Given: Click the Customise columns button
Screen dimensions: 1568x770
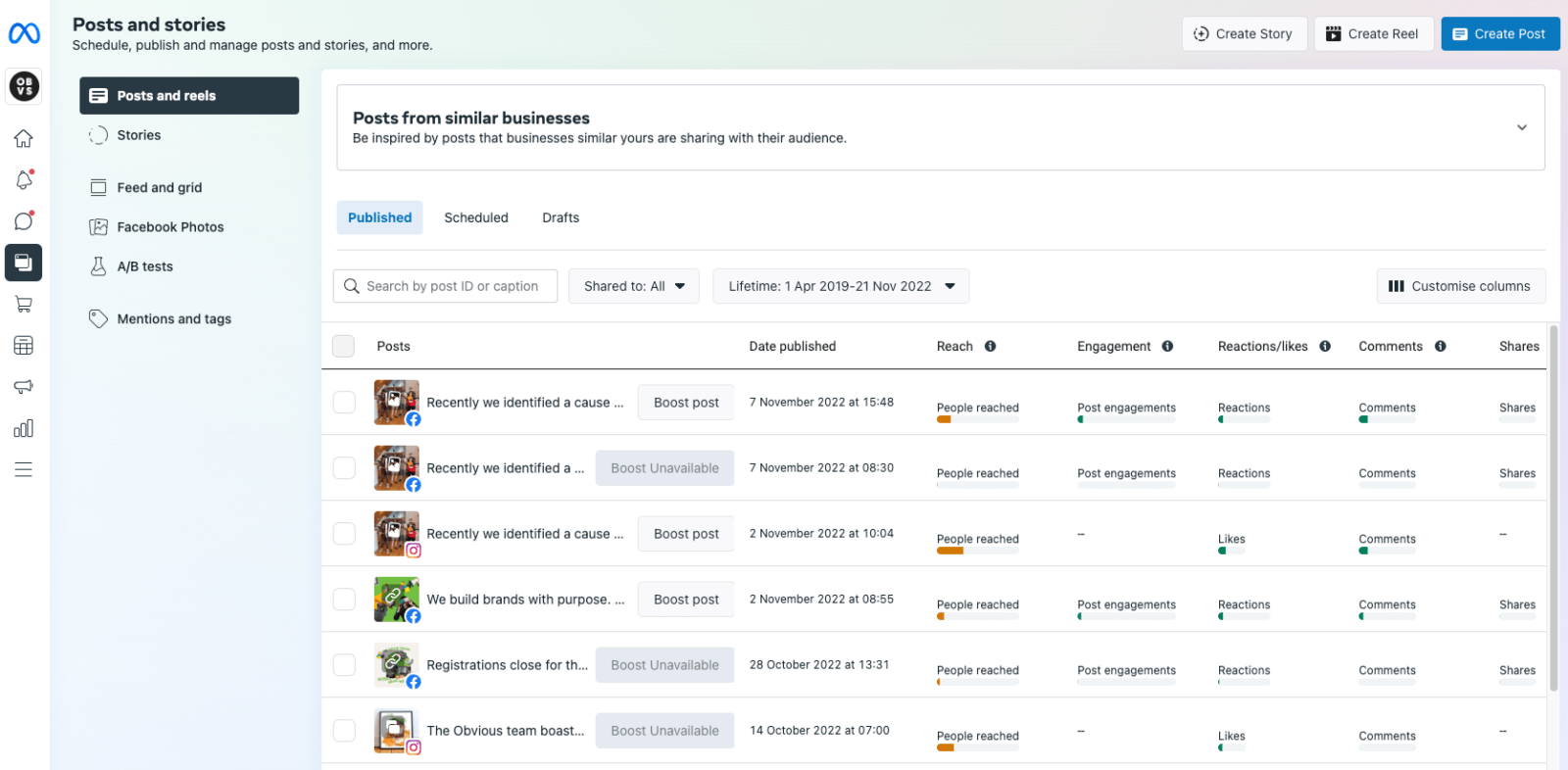Looking at the screenshot, I should point(1460,286).
